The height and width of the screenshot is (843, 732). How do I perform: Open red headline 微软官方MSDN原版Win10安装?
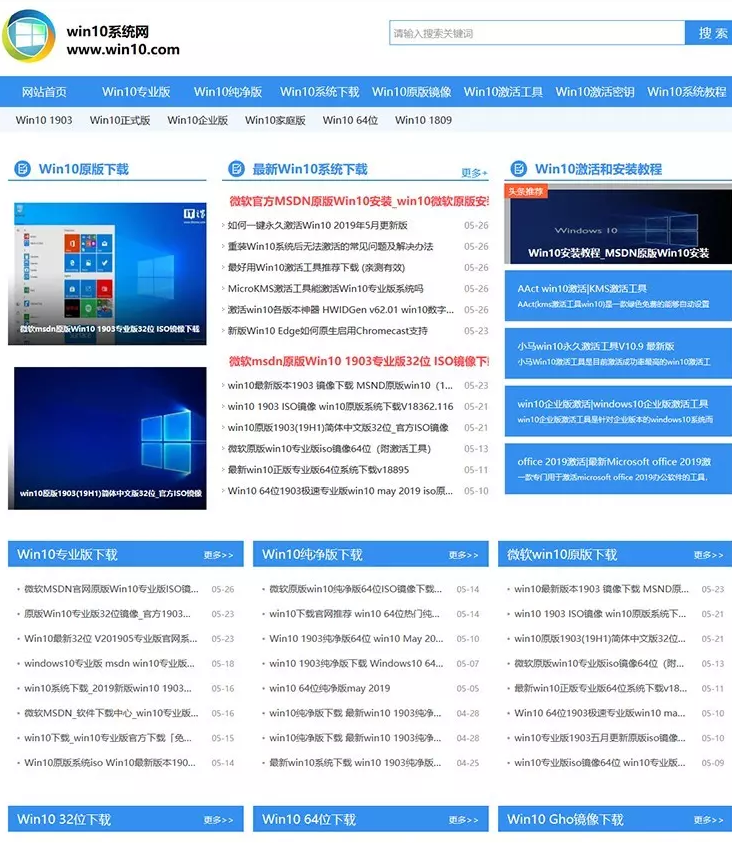pos(357,201)
